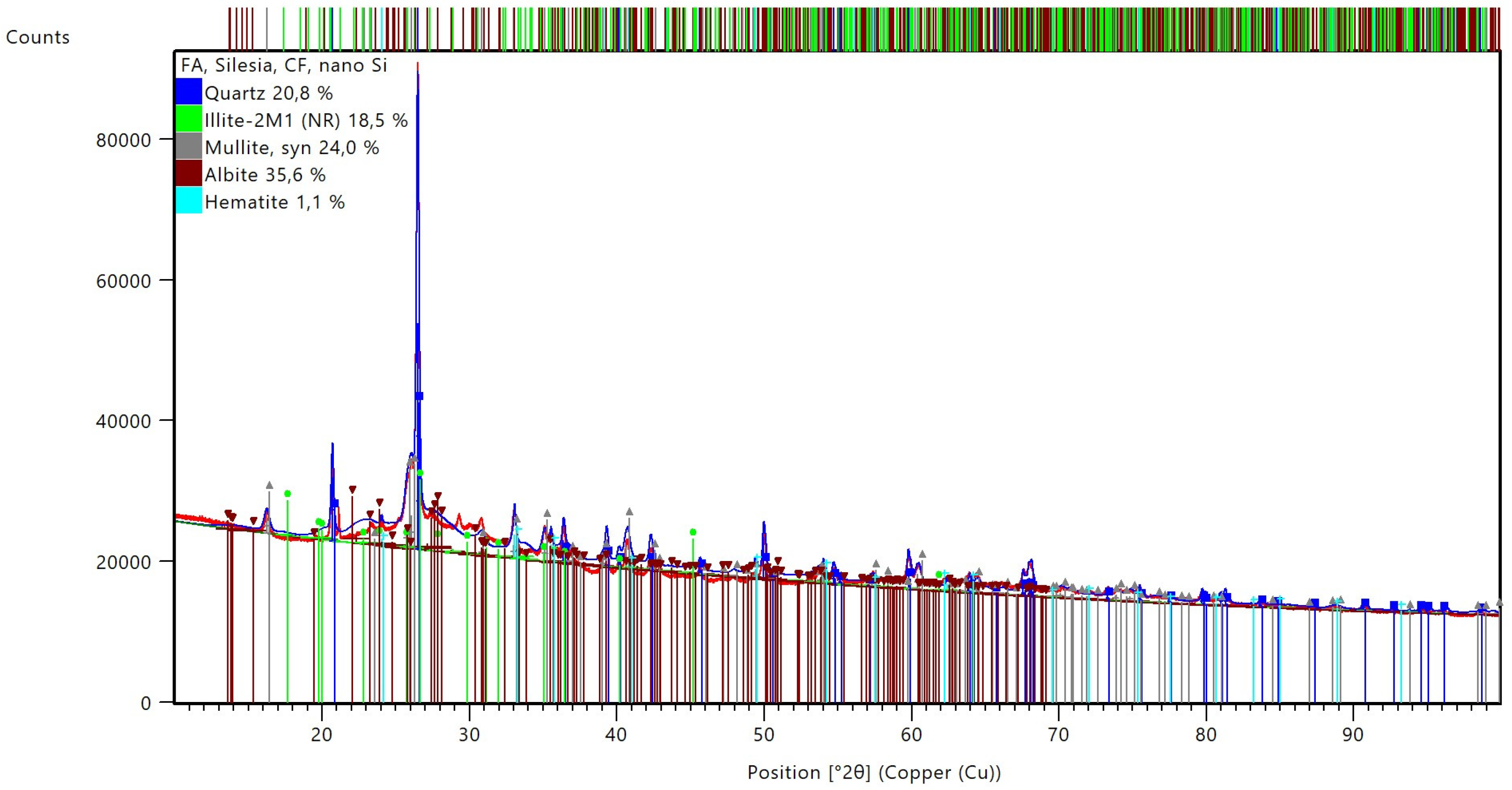Click the 0 tick label on y-axis
This screenshot has width=1512, height=790.
point(146,703)
